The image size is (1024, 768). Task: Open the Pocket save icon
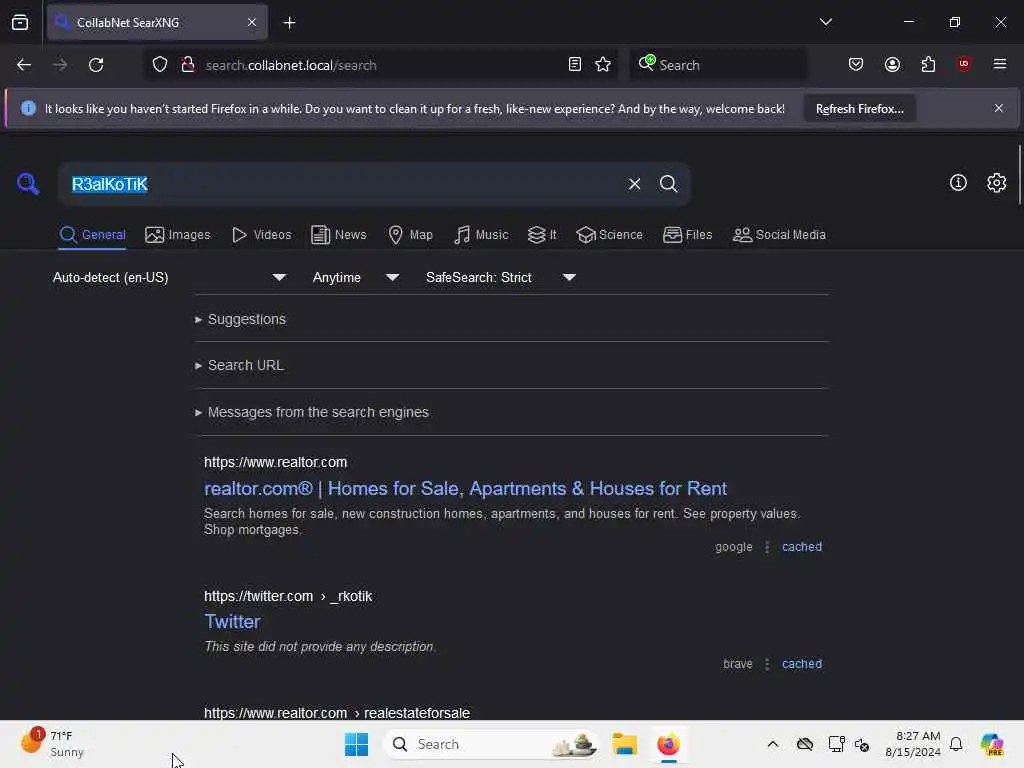click(x=856, y=65)
